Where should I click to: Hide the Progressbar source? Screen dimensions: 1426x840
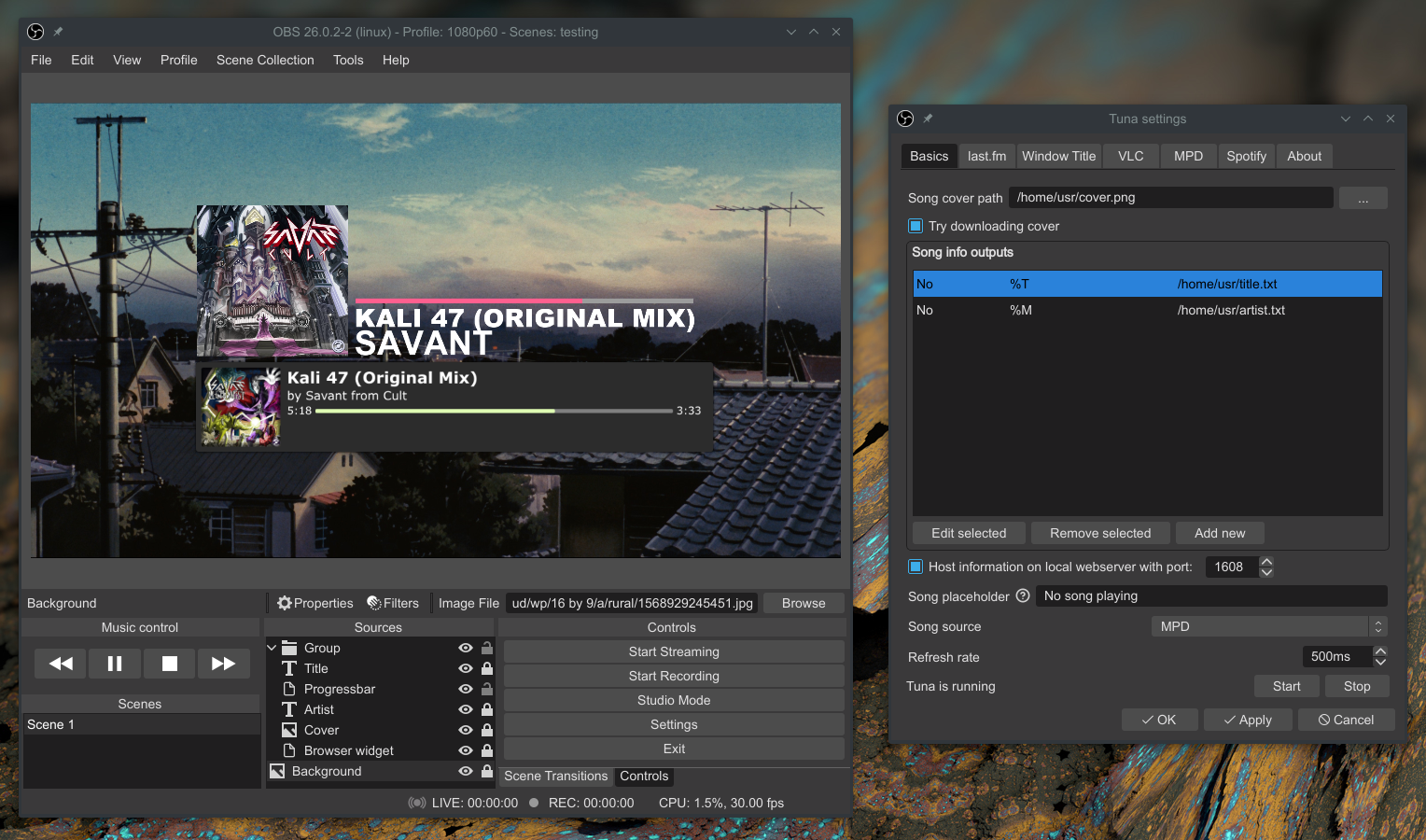[x=465, y=689]
